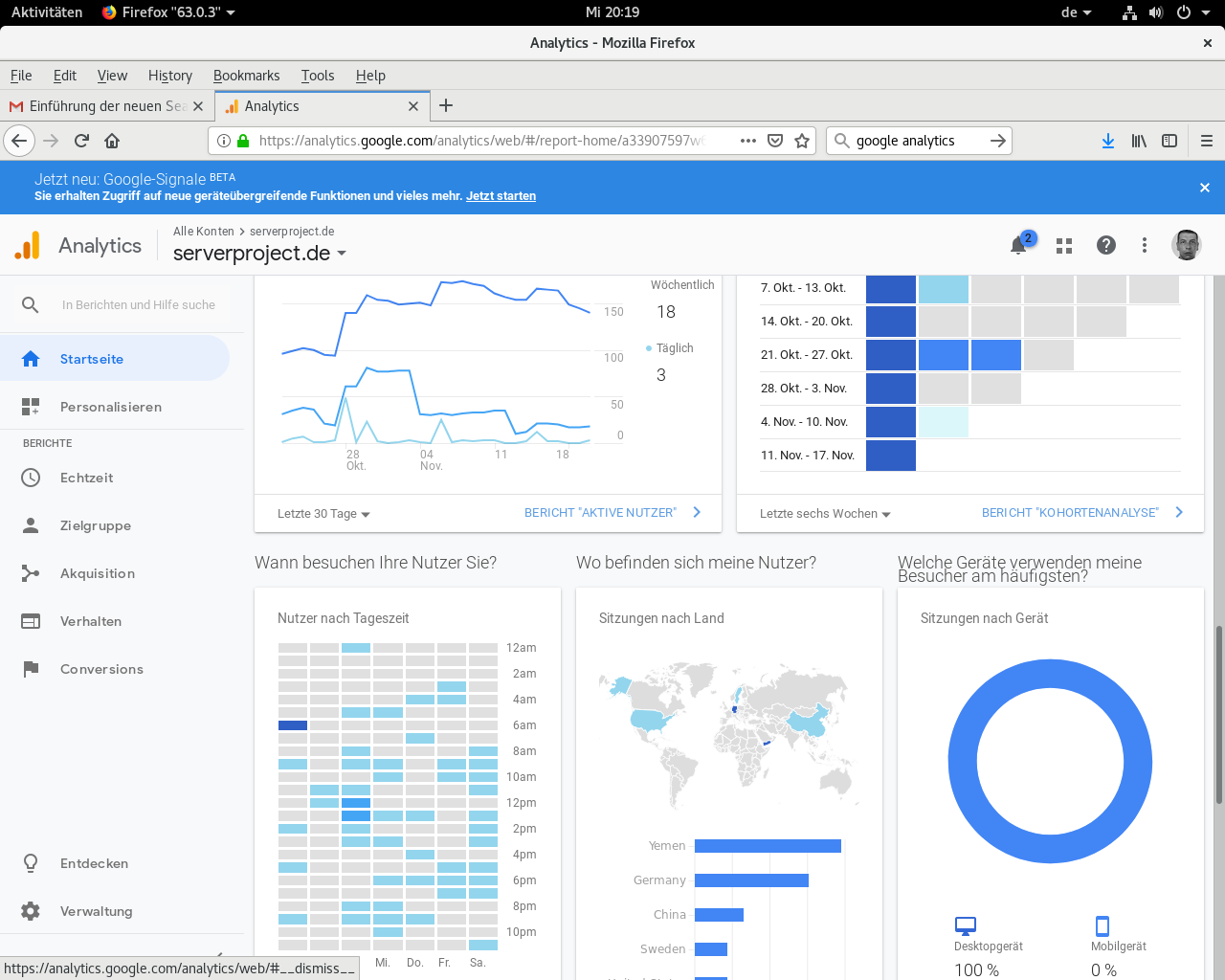The width and height of the screenshot is (1225, 980).
Task: Open Echtzeit reports in sidebar
Action: point(86,478)
